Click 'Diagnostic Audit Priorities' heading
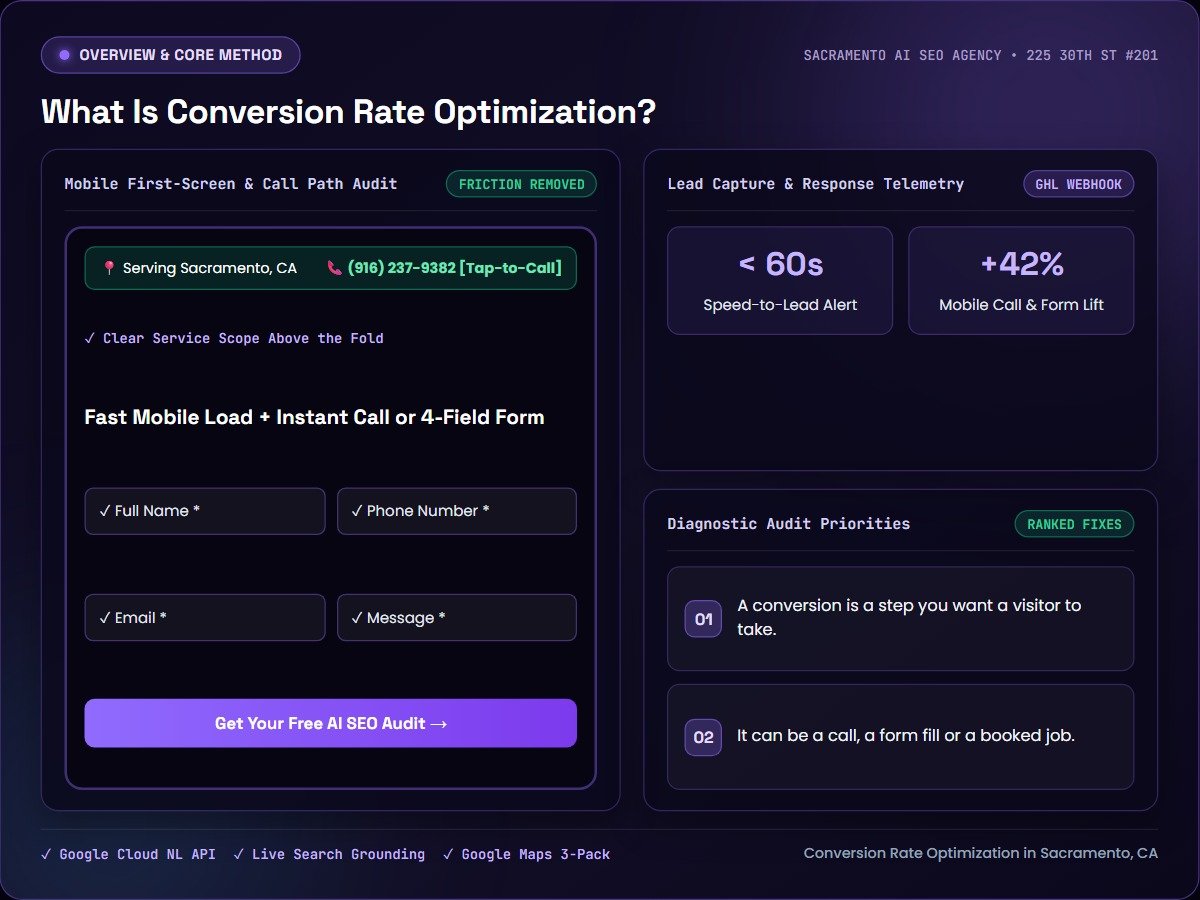The image size is (1200, 900). pyautogui.click(x=789, y=524)
